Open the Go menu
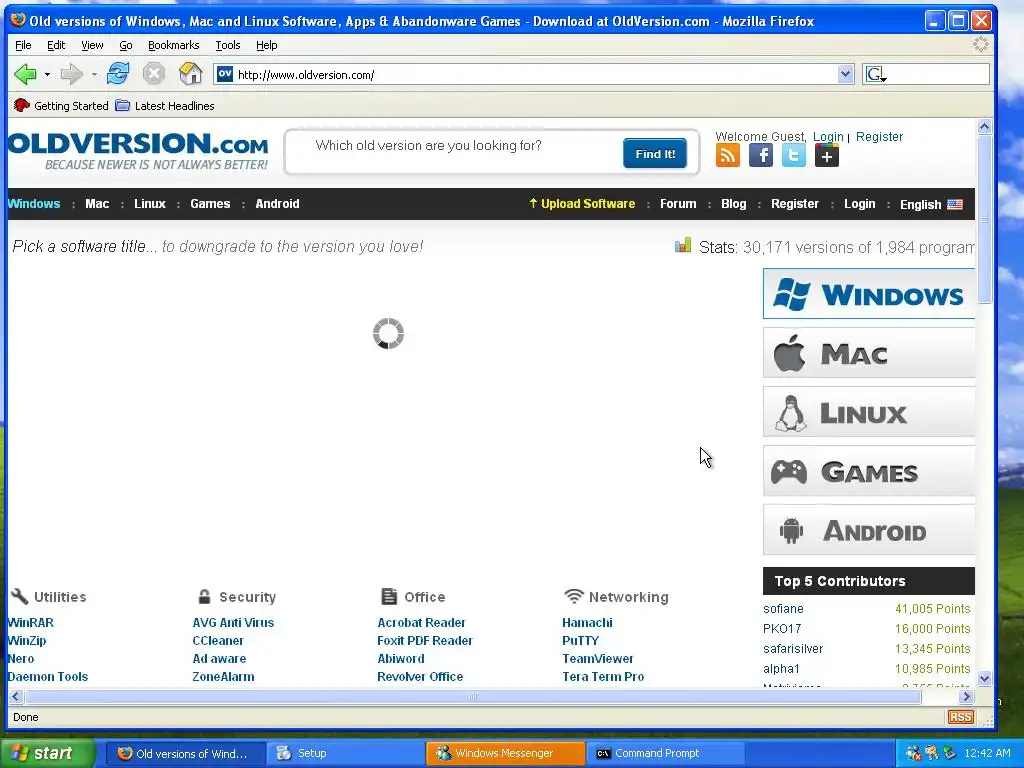This screenshot has height=768, width=1024. tap(125, 45)
